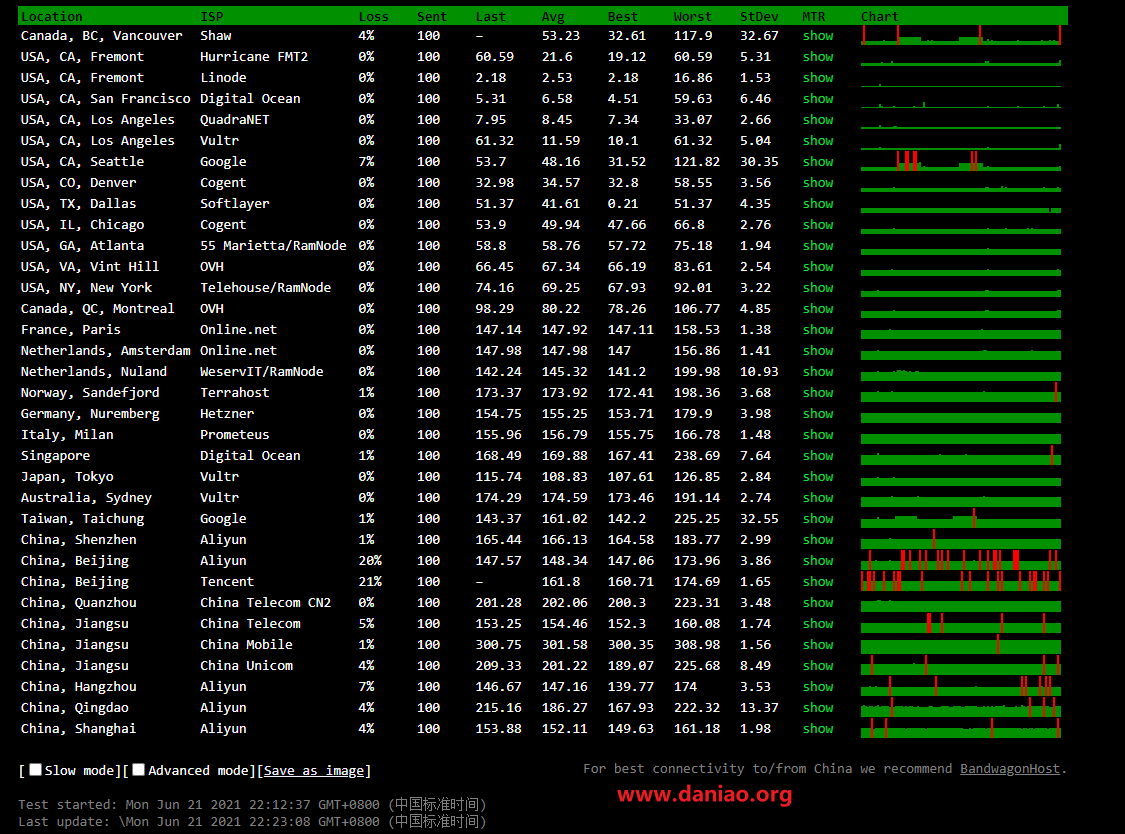The image size is (1125, 834).
Task: Show MTR for Dallas Softlayer row
Action: point(818,203)
